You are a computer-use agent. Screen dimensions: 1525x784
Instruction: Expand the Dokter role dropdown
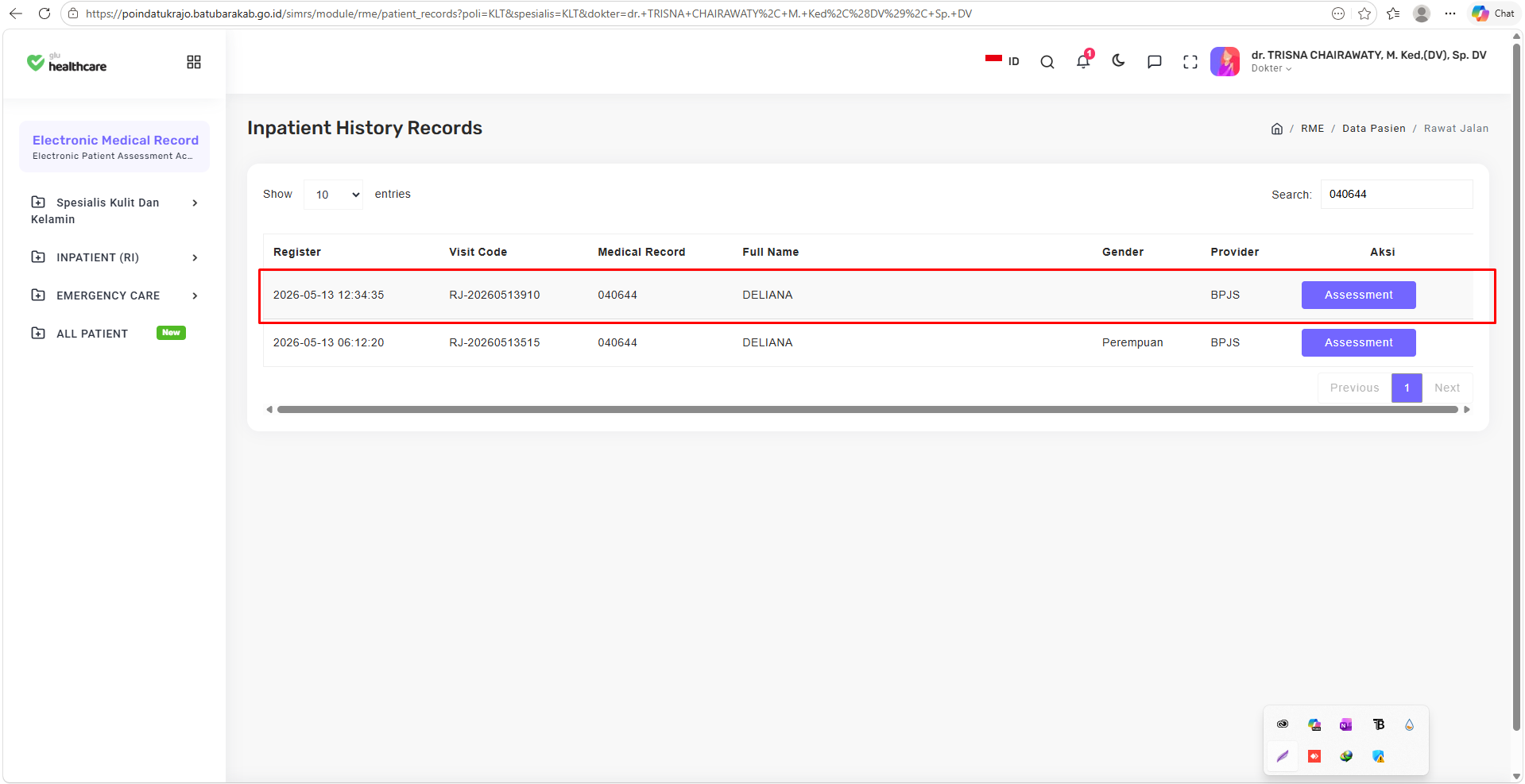coord(1271,68)
